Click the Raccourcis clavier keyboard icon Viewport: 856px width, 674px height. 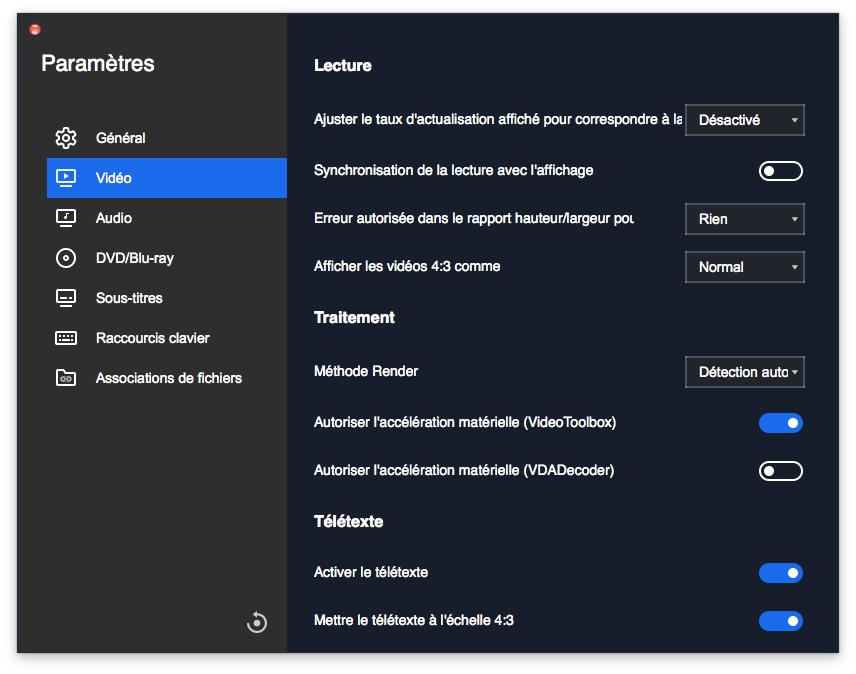[66, 338]
